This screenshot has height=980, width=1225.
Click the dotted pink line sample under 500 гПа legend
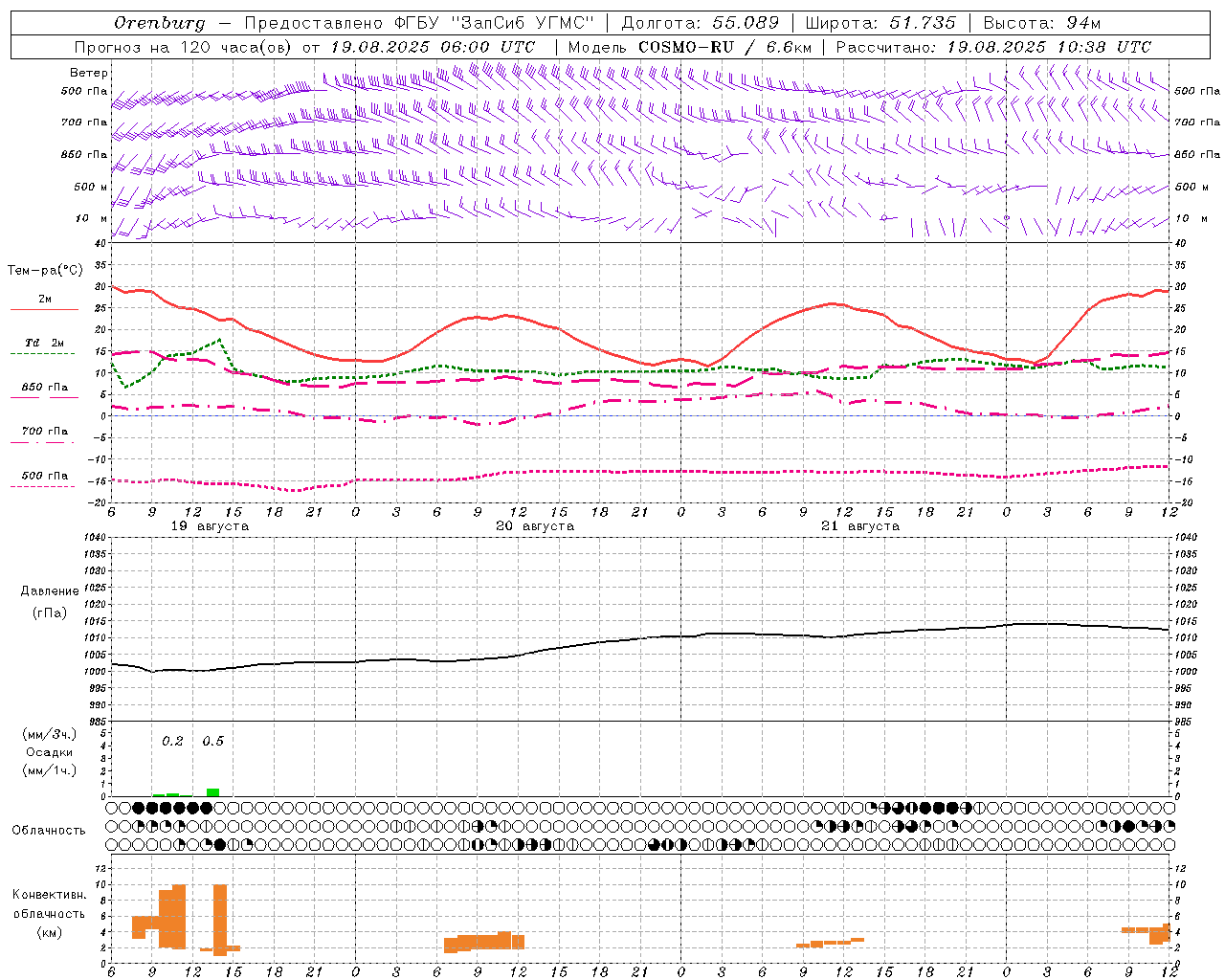click(x=43, y=486)
